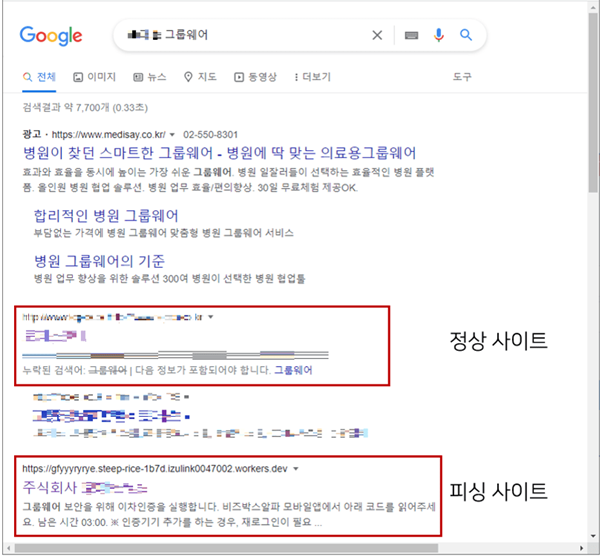The image size is (602, 557).
Task: Open 도구 search tools
Action: click(461, 77)
